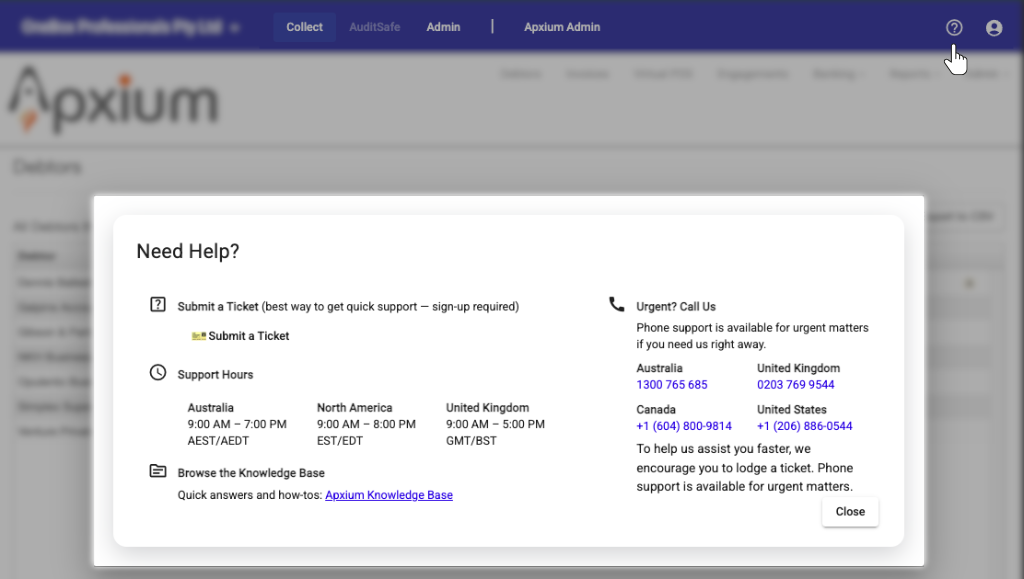
Task: Click Canada phone number +1 (604) 800-9814
Action: tap(684, 426)
